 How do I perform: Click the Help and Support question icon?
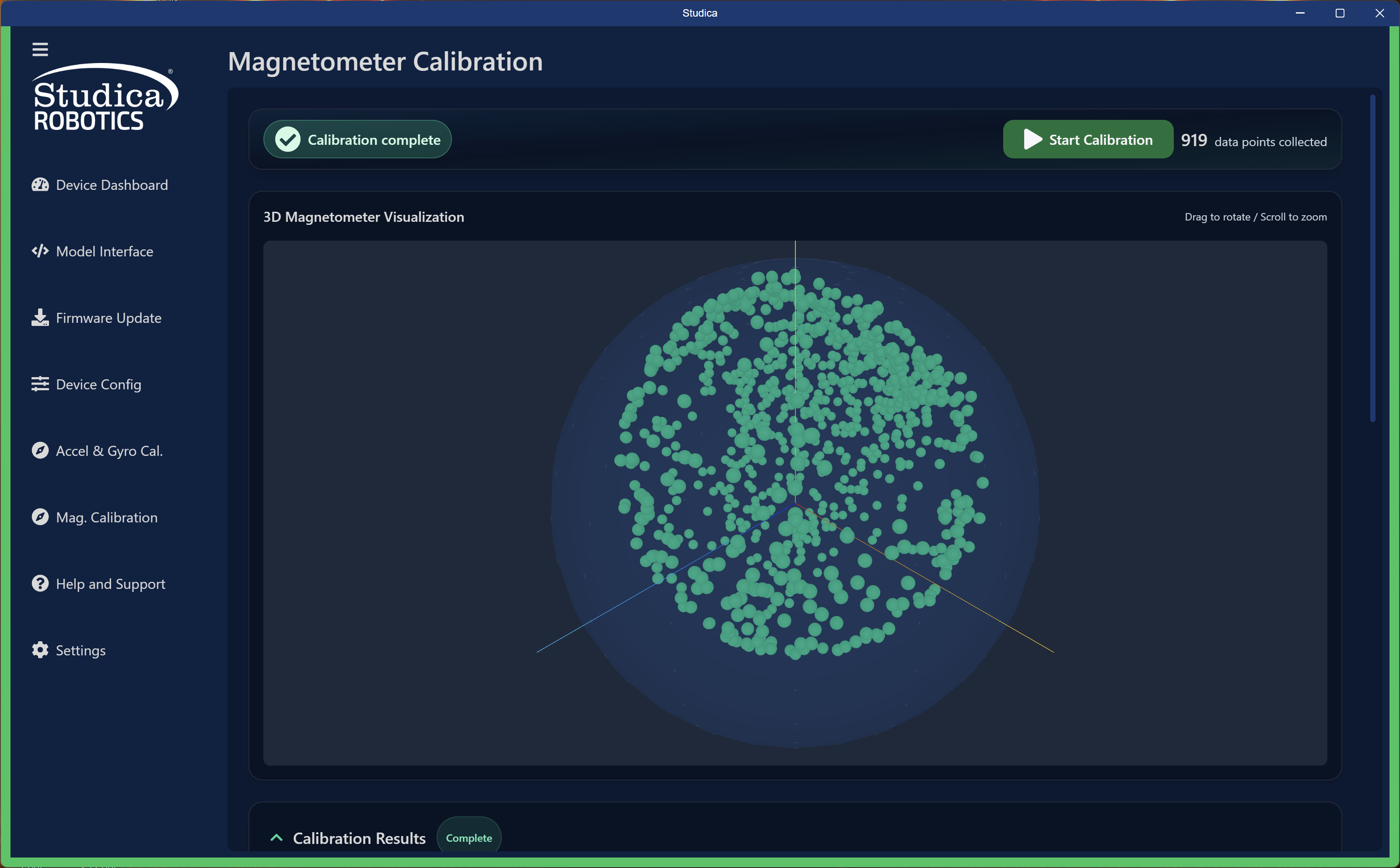tap(40, 584)
